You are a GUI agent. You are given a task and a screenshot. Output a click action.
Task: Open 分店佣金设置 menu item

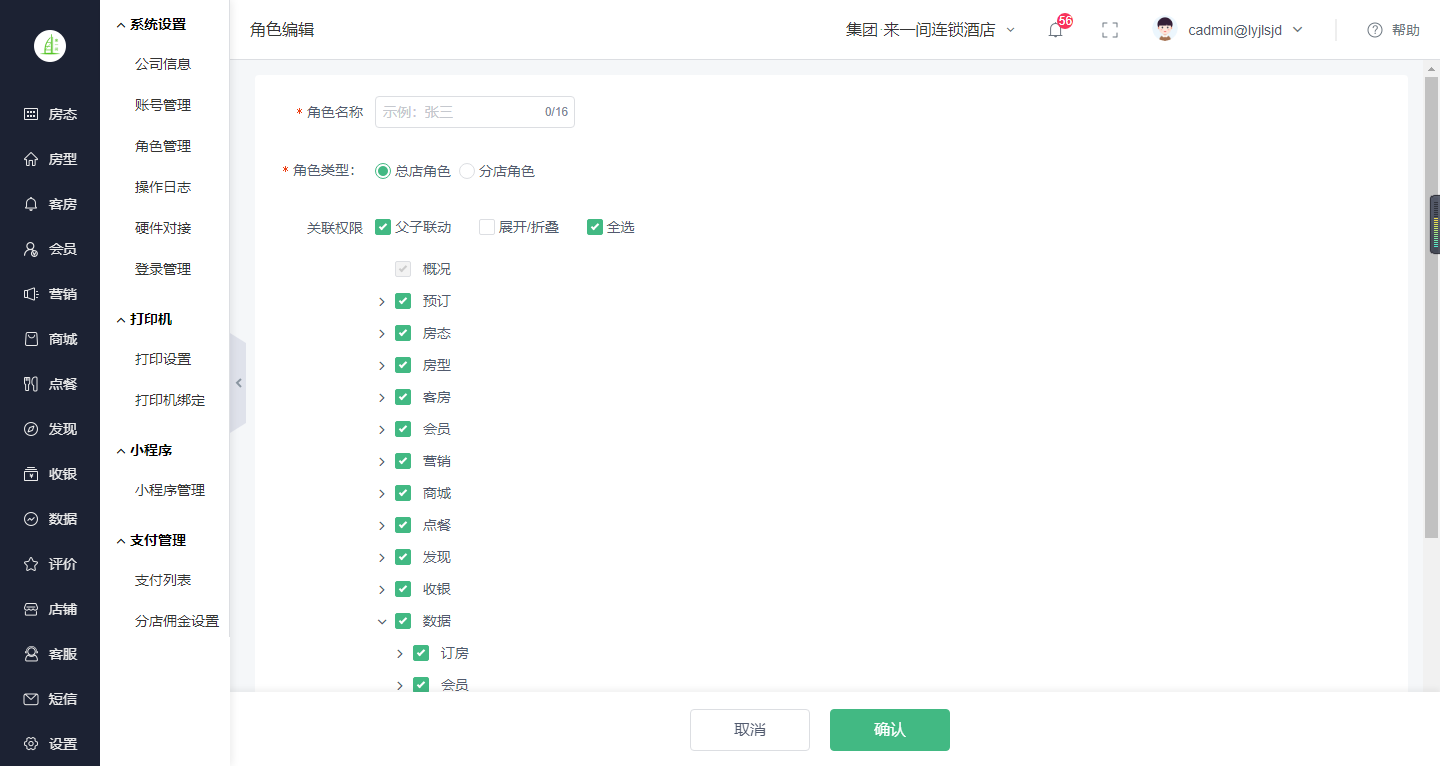point(177,621)
